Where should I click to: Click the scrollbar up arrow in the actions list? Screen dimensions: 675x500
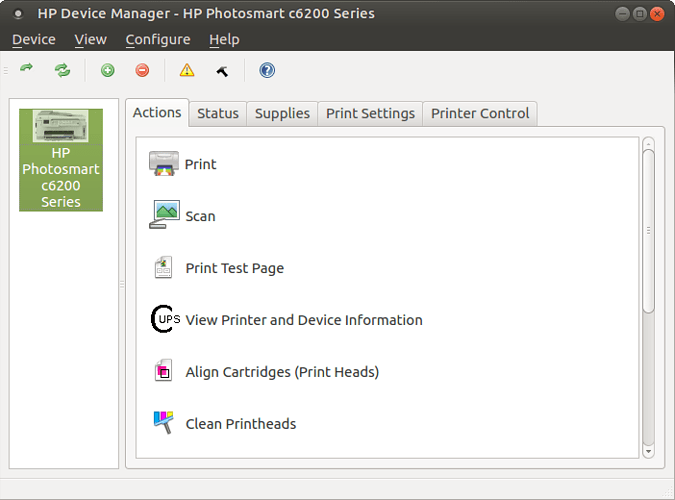648,144
